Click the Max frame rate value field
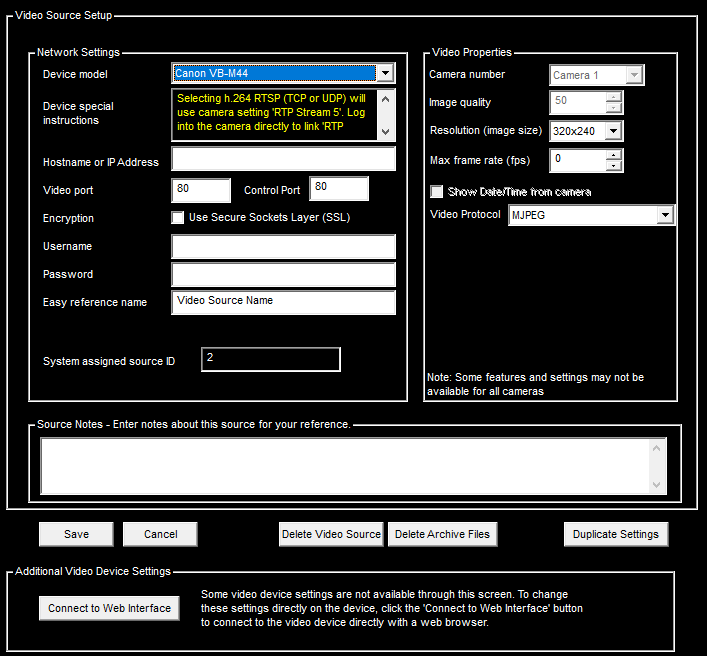This screenshot has width=707, height=656. pyautogui.click(x=578, y=161)
